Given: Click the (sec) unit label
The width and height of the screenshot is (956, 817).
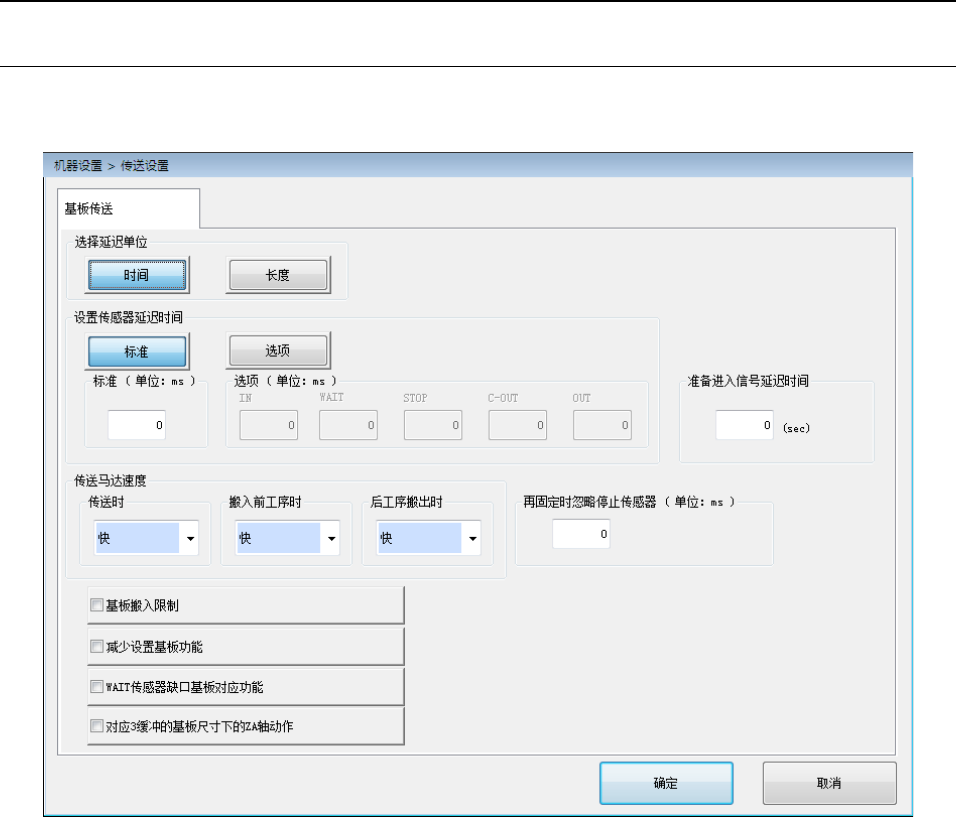Looking at the screenshot, I should click(796, 428).
